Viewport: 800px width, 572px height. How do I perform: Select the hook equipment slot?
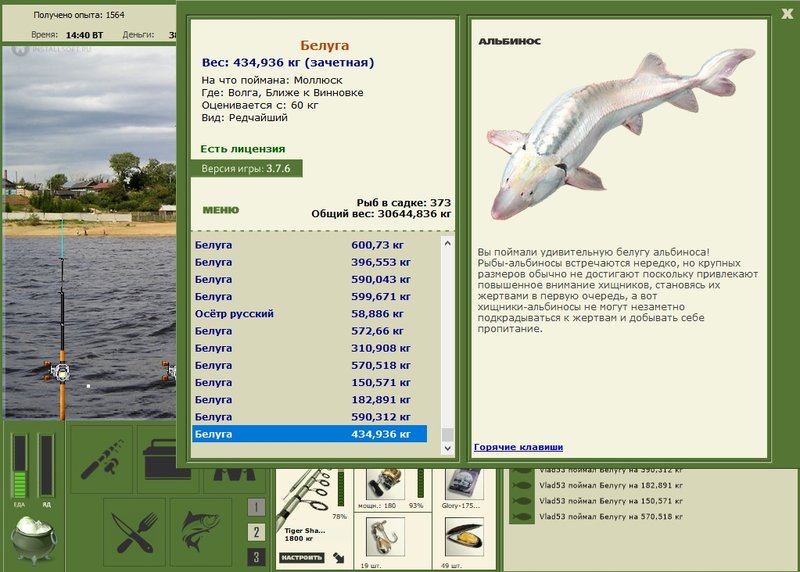(x=385, y=536)
